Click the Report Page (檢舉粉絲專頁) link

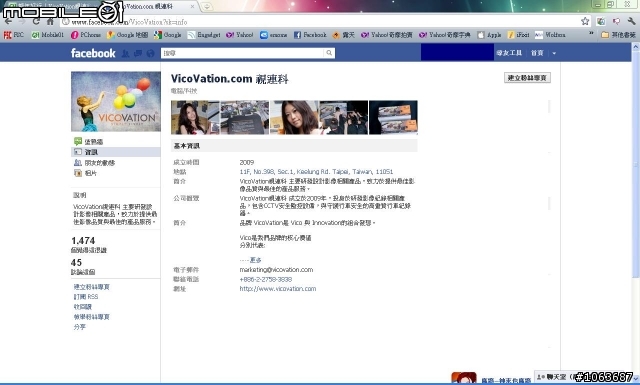[x=91, y=317]
